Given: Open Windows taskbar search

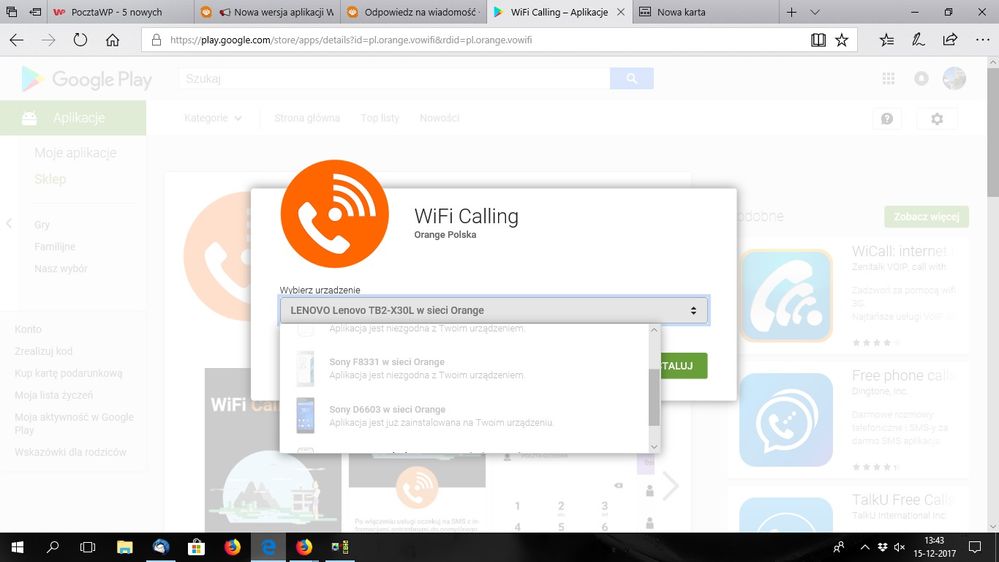Looking at the screenshot, I should [53, 547].
